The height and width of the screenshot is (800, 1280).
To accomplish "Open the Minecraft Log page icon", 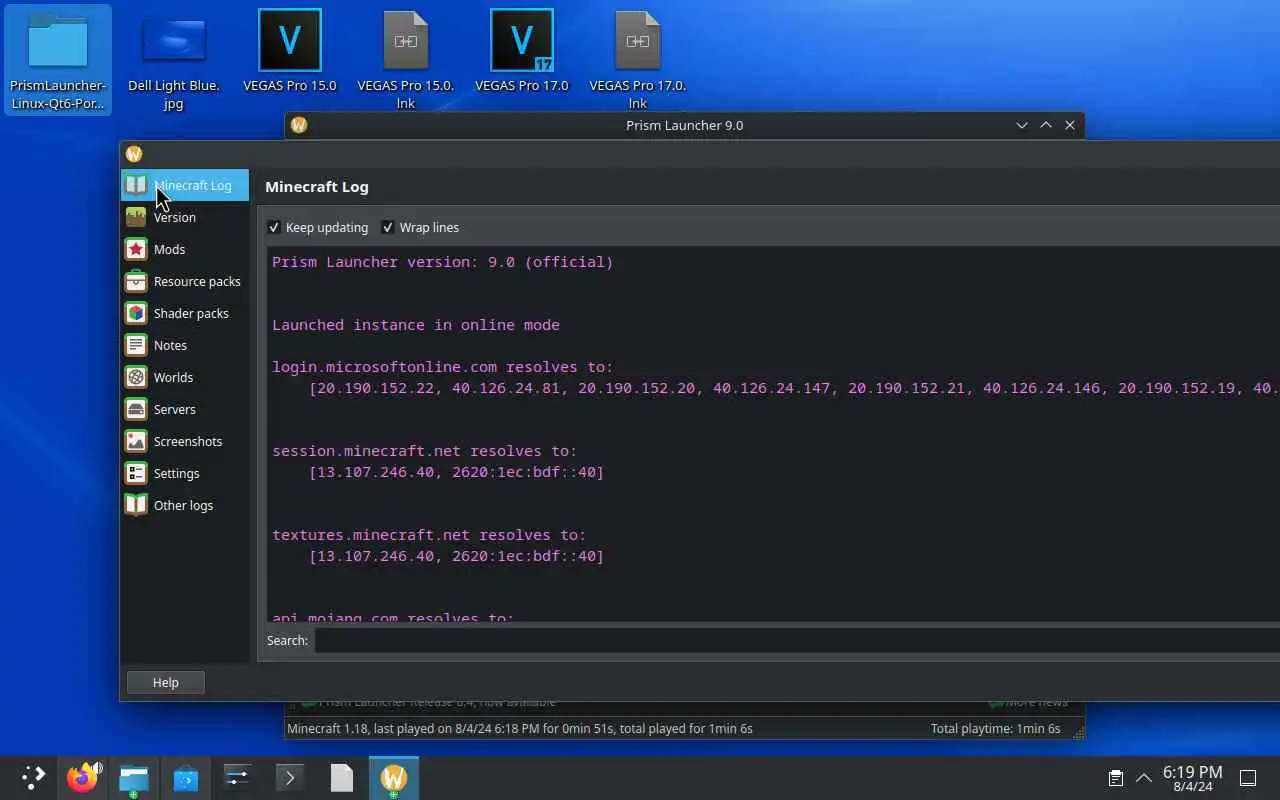I will pos(136,185).
